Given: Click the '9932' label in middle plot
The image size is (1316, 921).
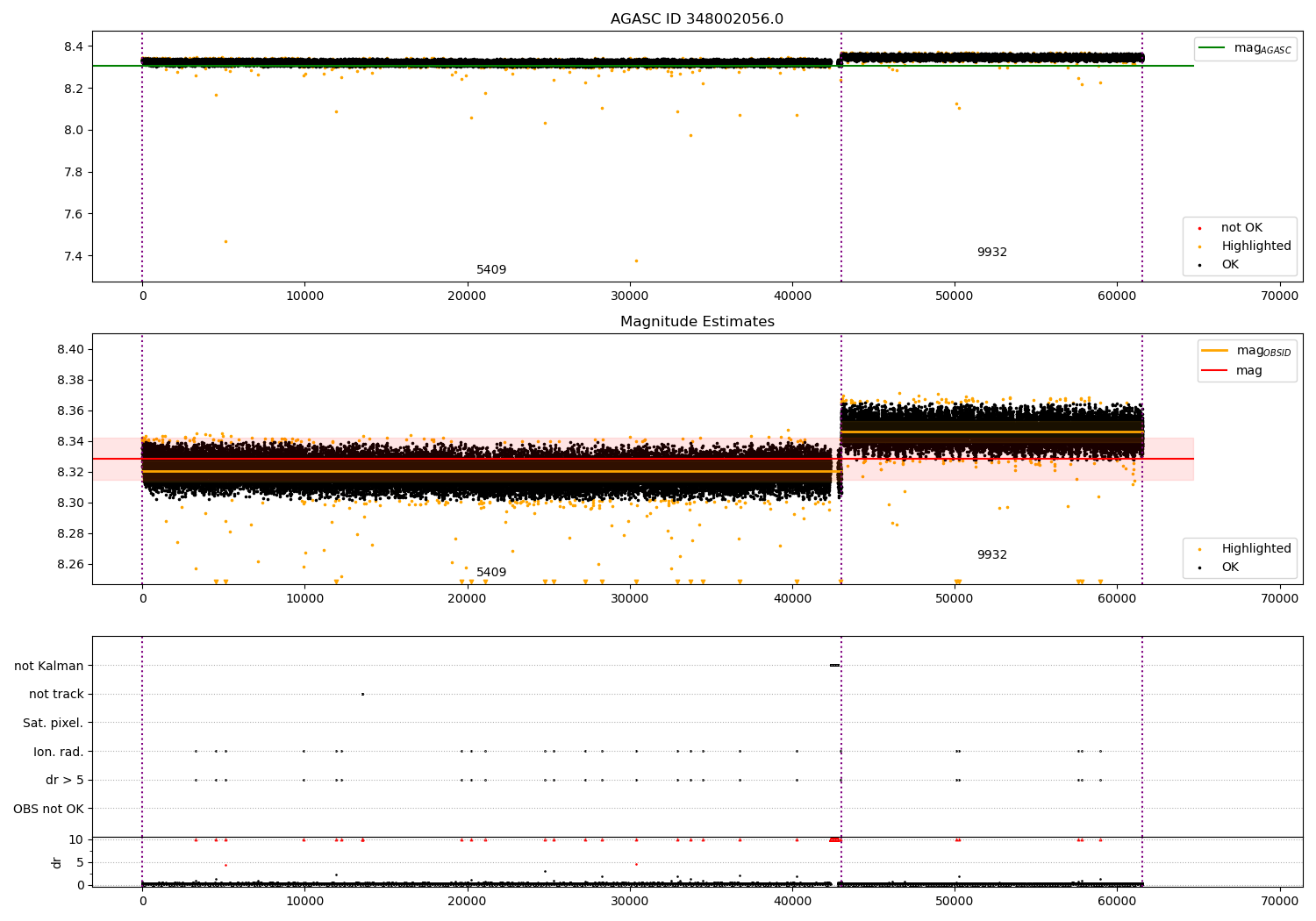Looking at the screenshot, I should (x=992, y=555).
